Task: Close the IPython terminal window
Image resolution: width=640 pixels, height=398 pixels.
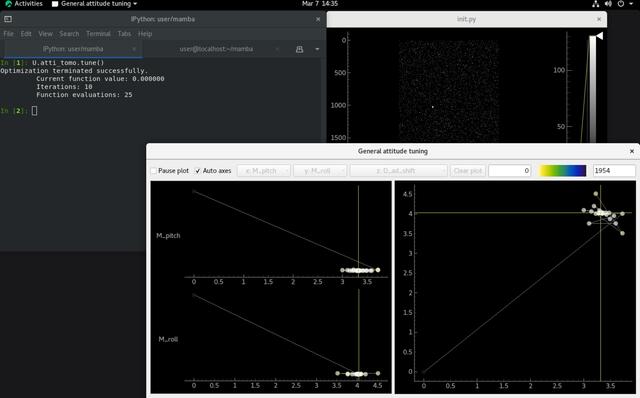Action: [318, 19]
